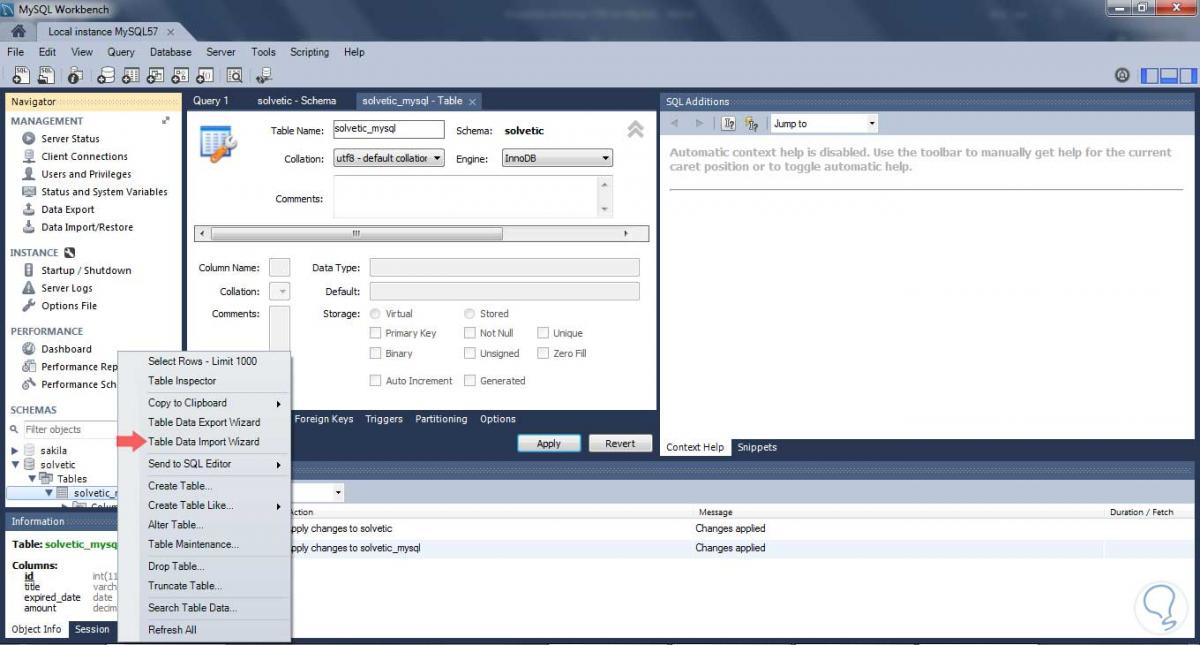The image size is (1200, 645).
Task: Open preferences gear icon at top right
Action: [x=1122, y=75]
